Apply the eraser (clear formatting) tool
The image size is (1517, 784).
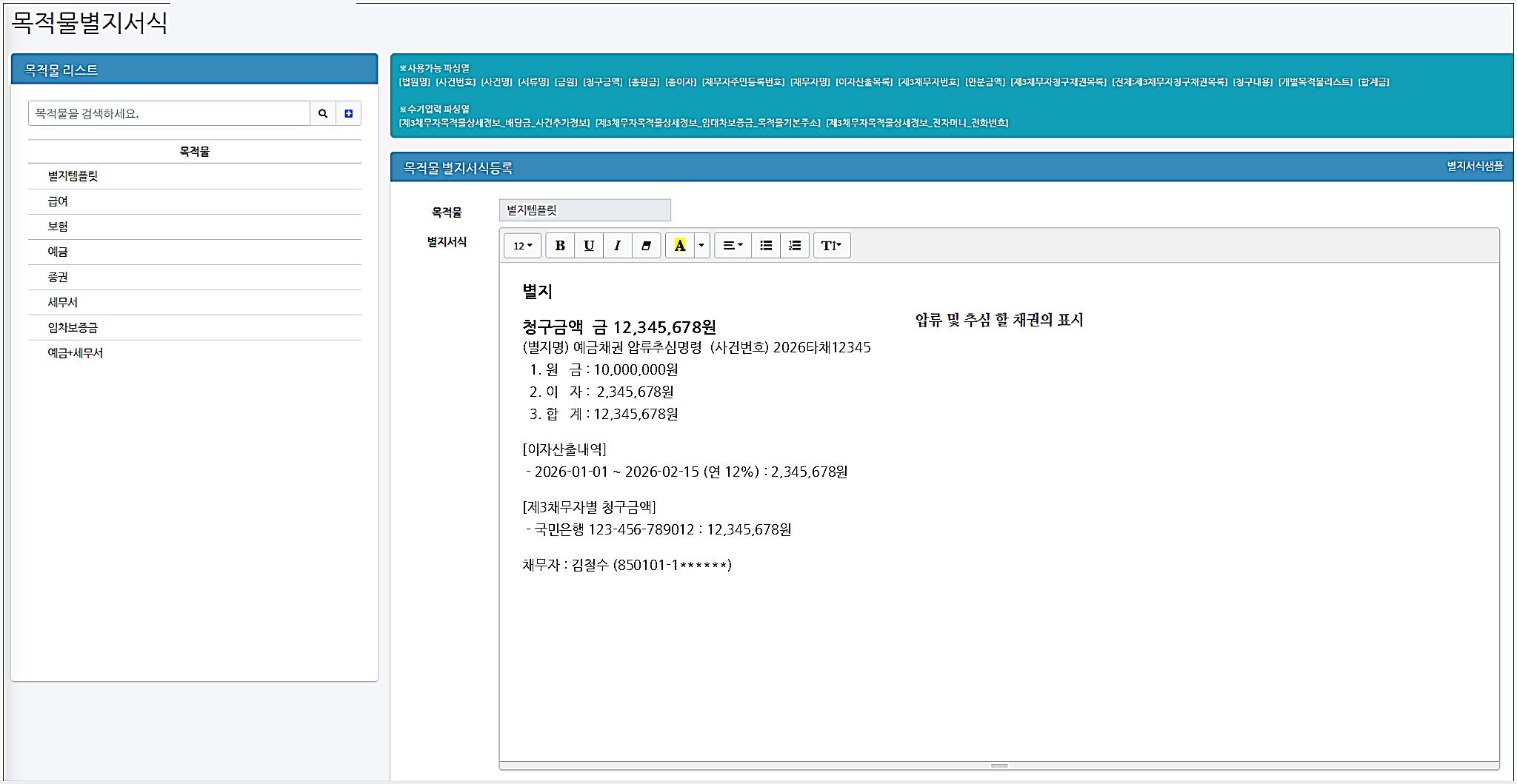[646, 245]
